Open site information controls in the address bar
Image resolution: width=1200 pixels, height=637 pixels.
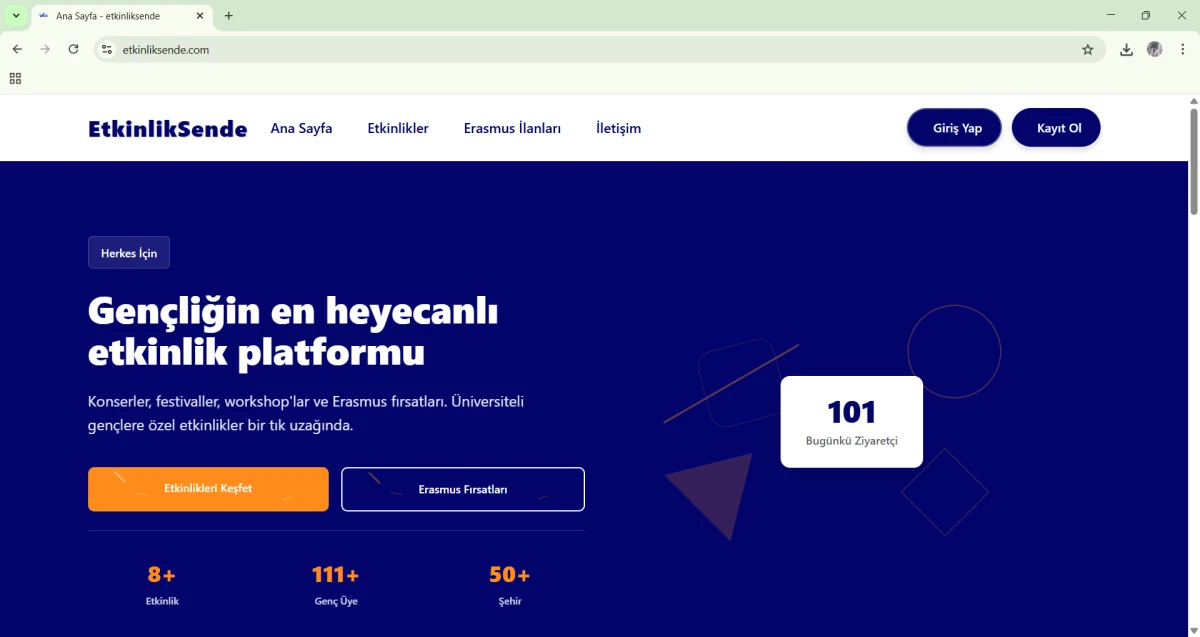coord(107,48)
